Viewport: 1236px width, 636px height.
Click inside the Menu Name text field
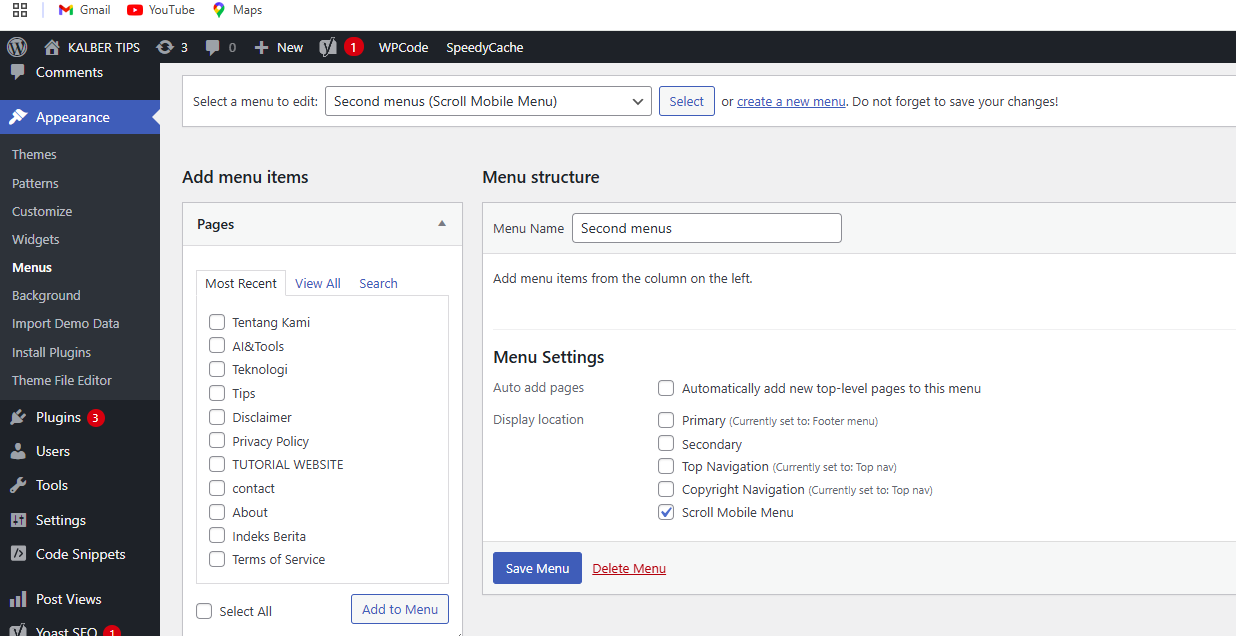pyautogui.click(x=706, y=228)
